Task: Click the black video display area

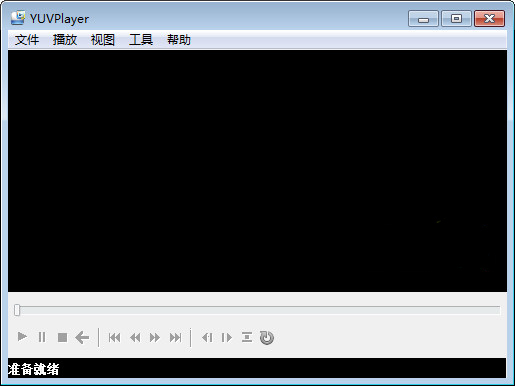Action: [x=257, y=171]
